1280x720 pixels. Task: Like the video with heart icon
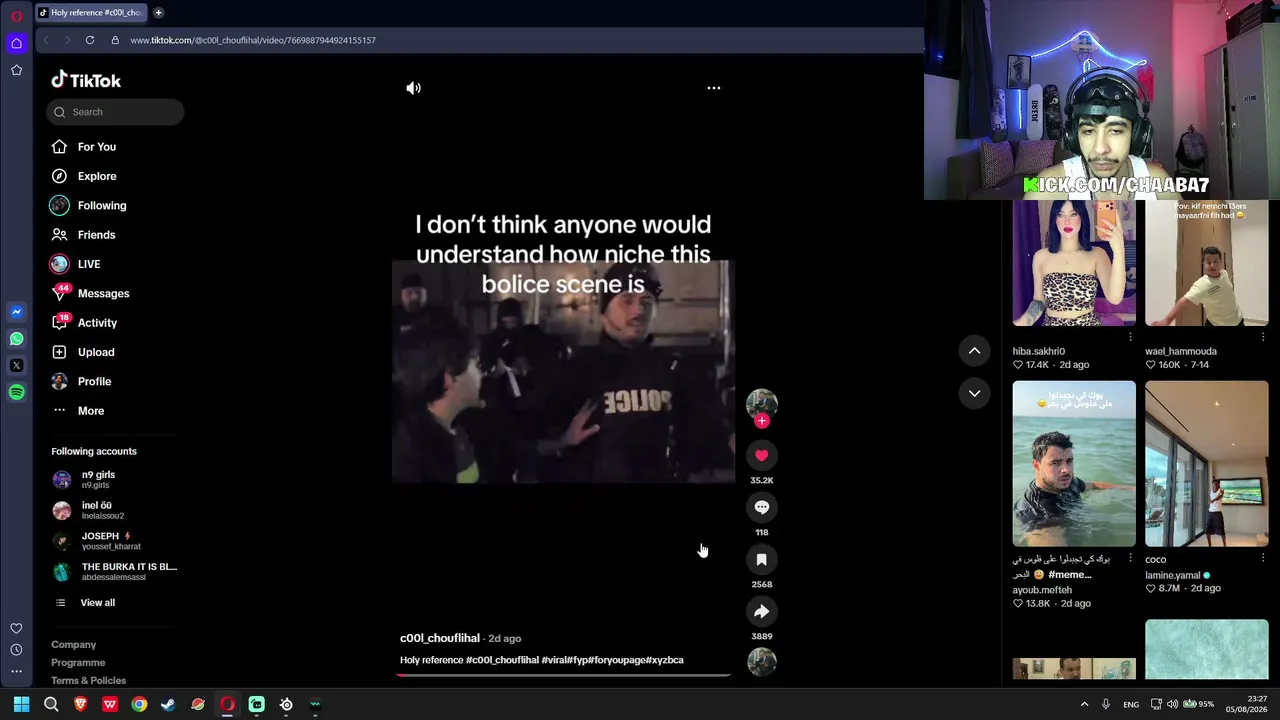click(x=762, y=455)
